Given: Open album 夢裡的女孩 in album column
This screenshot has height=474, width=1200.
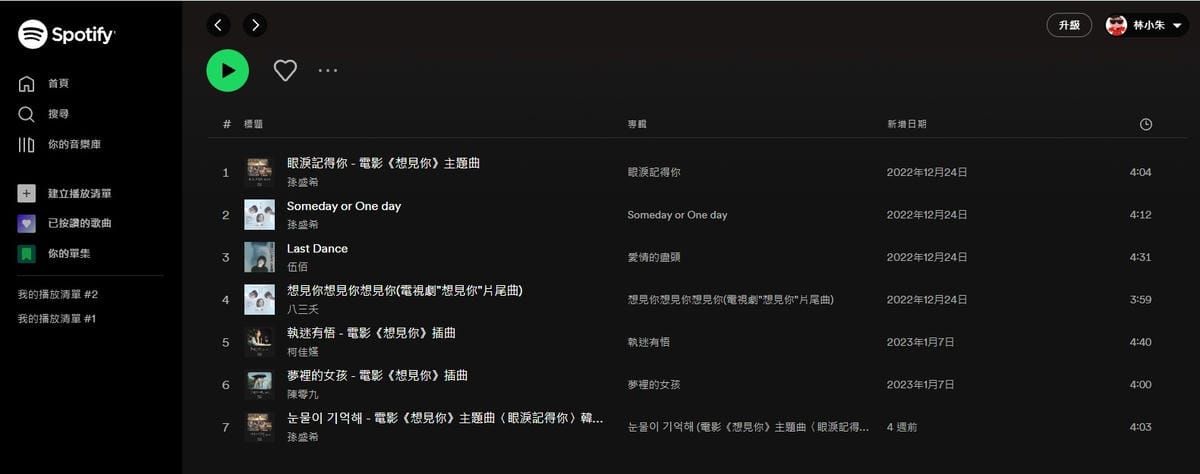Looking at the screenshot, I should click(x=653, y=384).
